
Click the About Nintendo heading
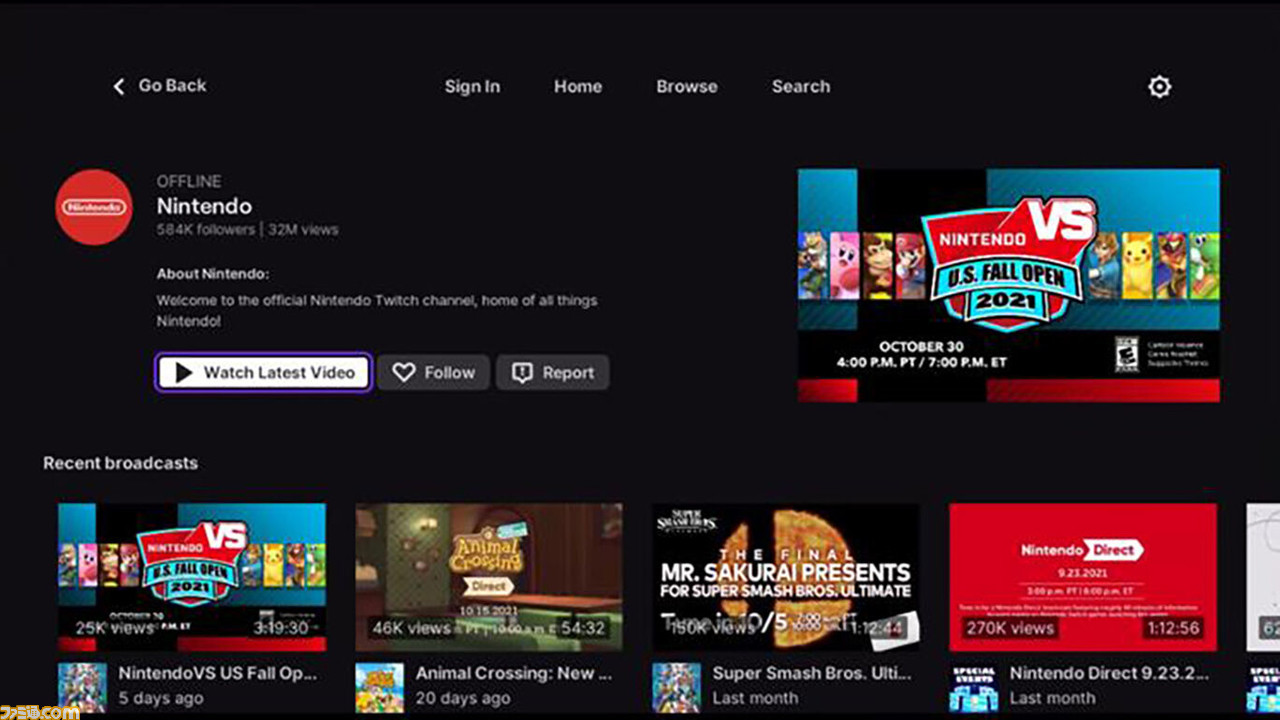point(213,273)
